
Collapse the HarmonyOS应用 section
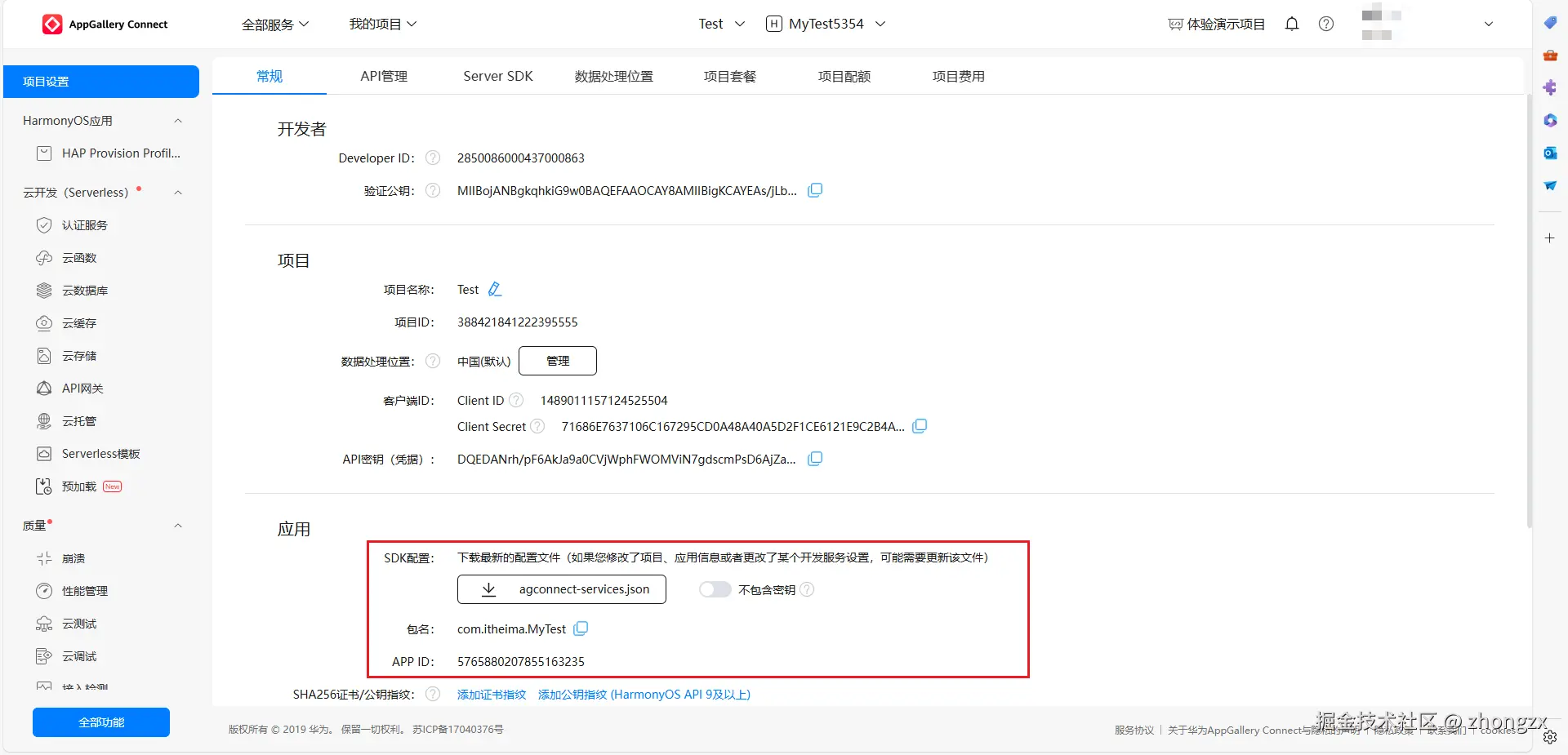(x=178, y=121)
